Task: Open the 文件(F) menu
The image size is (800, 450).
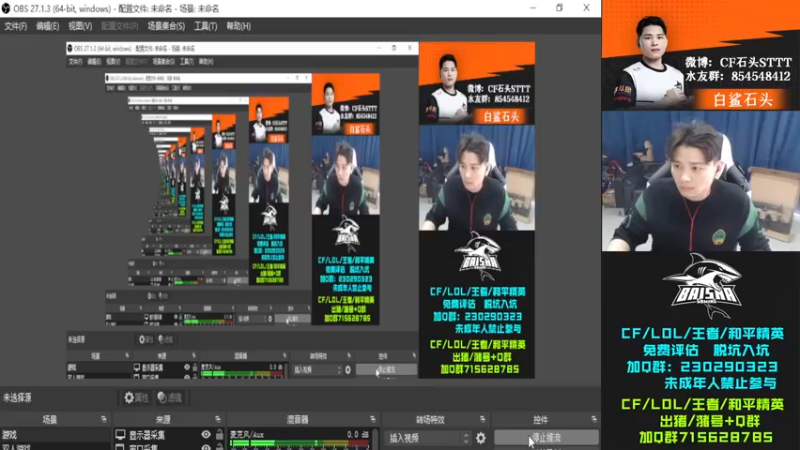Action: pos(15,26)
